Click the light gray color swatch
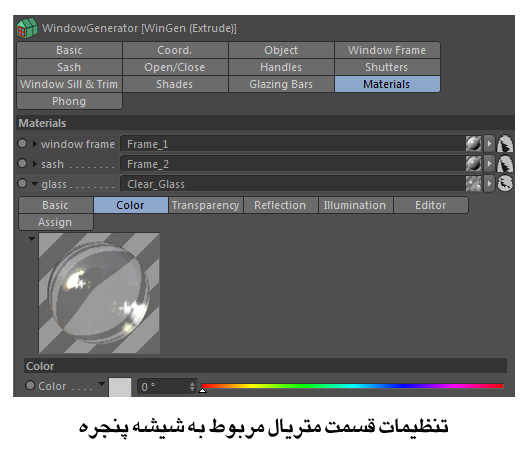 (120, 387)
